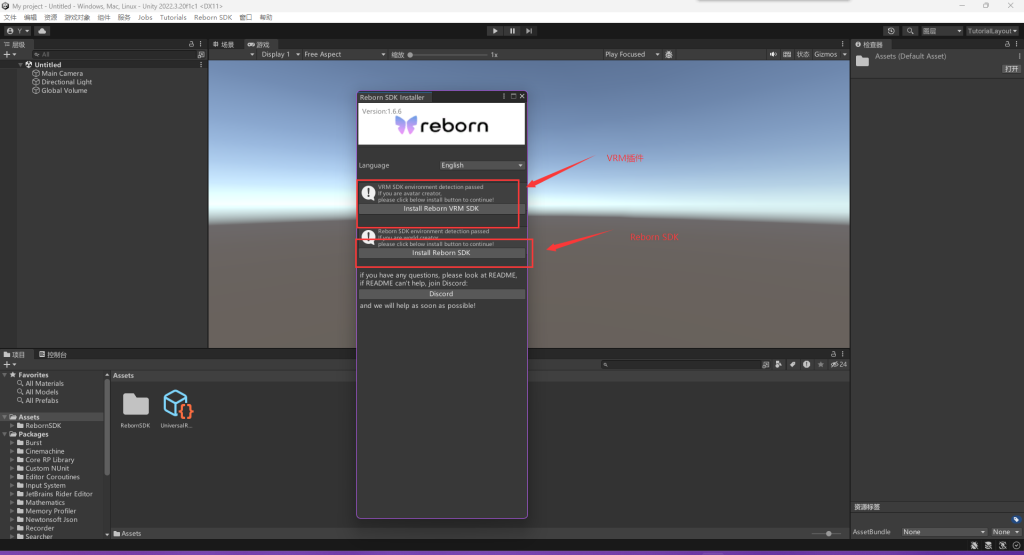This screenshot has height=555, width=1024.
Task: Click the Discord button
Action: click(x=441, y=294)
